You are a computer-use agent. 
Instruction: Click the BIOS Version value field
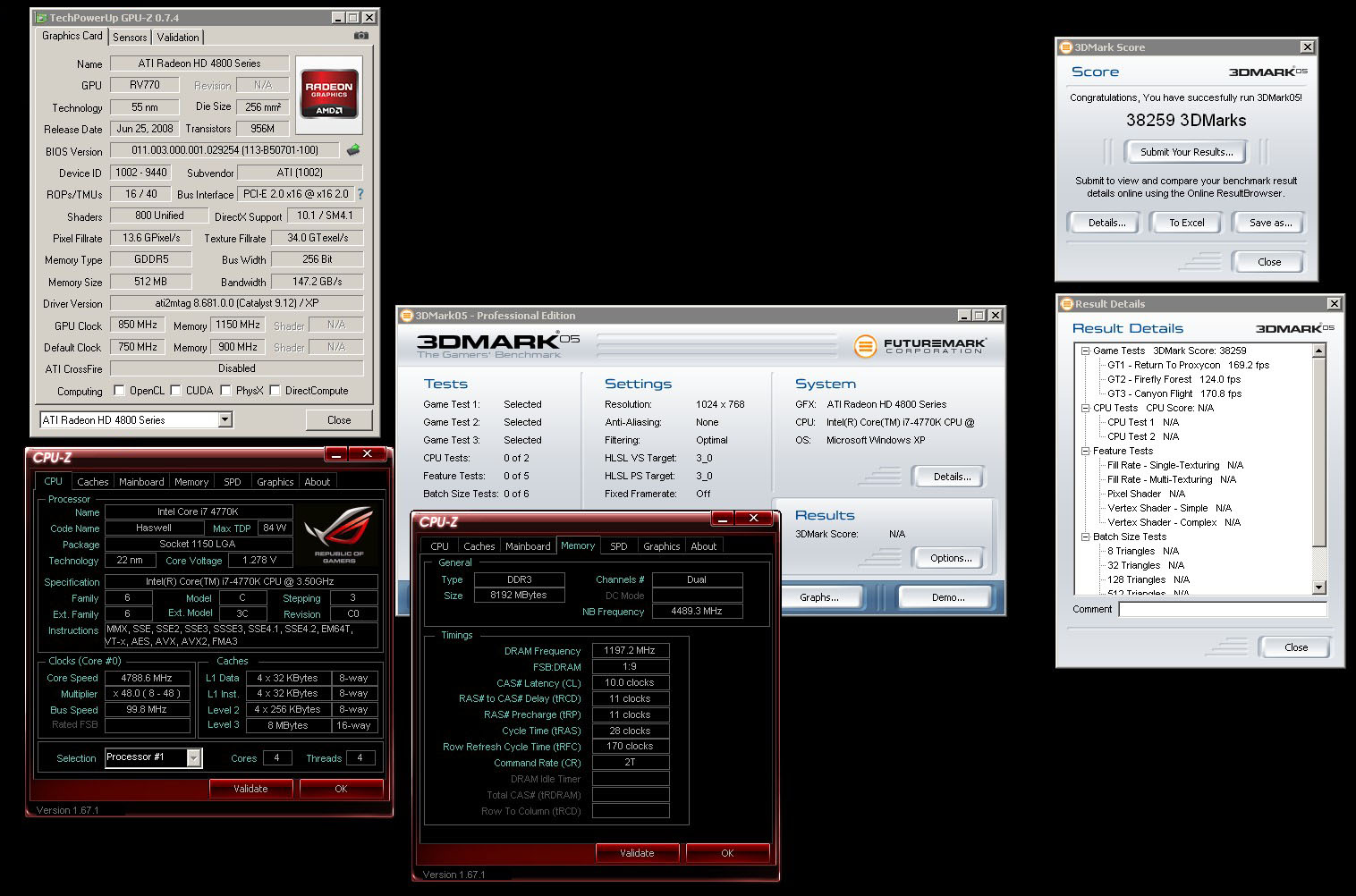click(225, 150)
